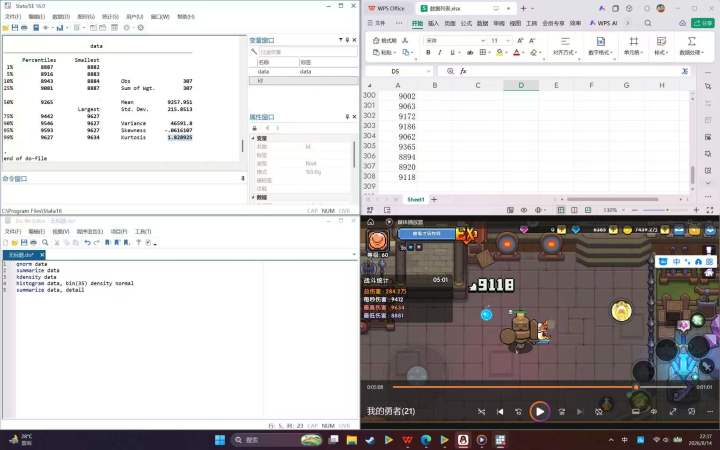The width and height of the screenshot is (720, 450).
Task: Open the cells dropdown in WPS ribbon
Action: (x=633, y=52)
